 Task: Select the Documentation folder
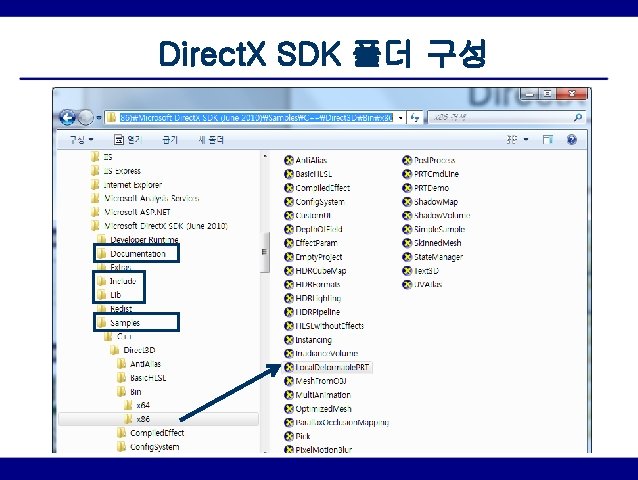coord(131,254)
